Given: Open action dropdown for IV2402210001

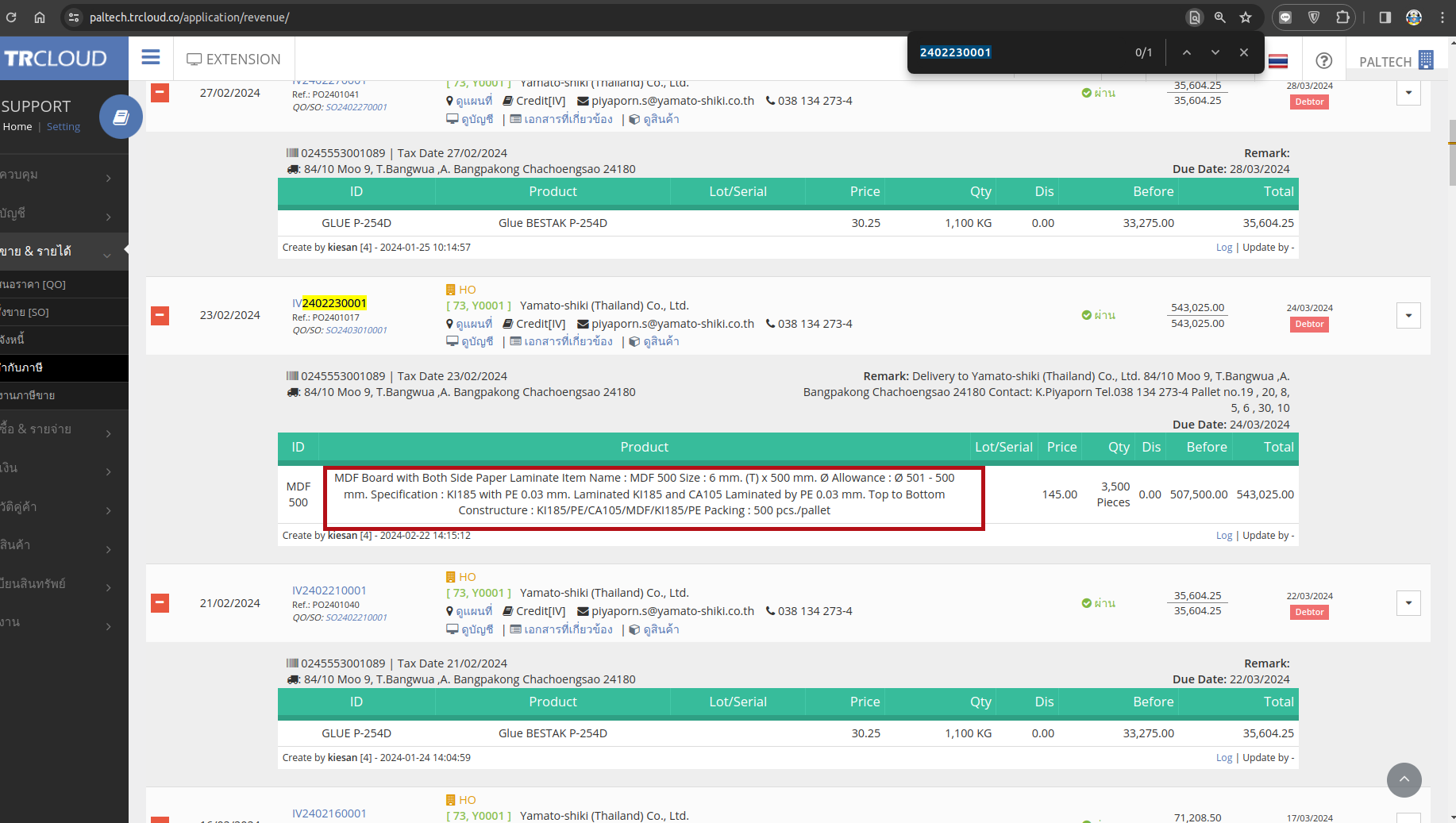Looking at the screenshot, I should coord(1408,603).
